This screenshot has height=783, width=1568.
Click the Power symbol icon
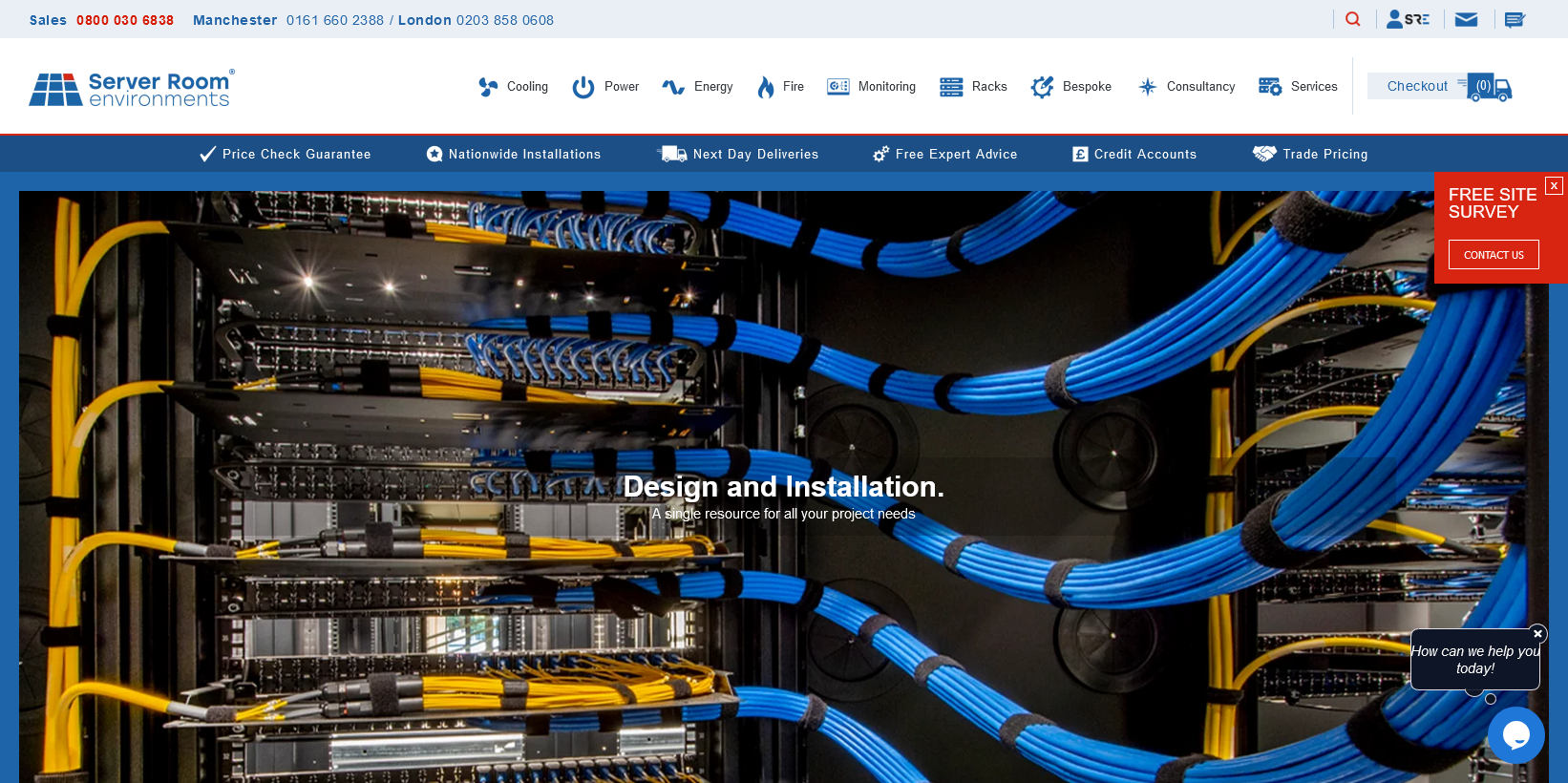pyautogui.click(x=583, y=87)
